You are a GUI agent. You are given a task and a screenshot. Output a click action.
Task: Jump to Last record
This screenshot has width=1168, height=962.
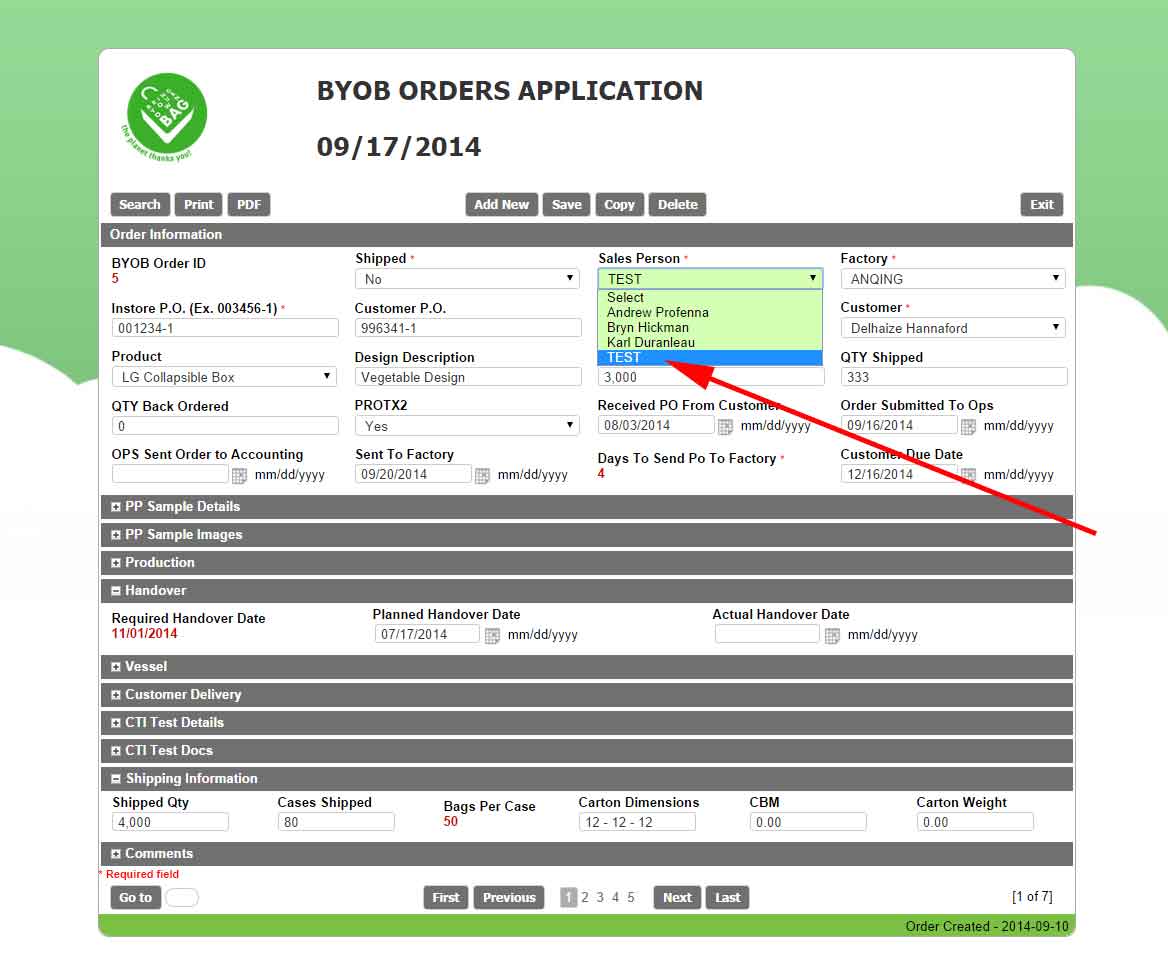(728, 898)
